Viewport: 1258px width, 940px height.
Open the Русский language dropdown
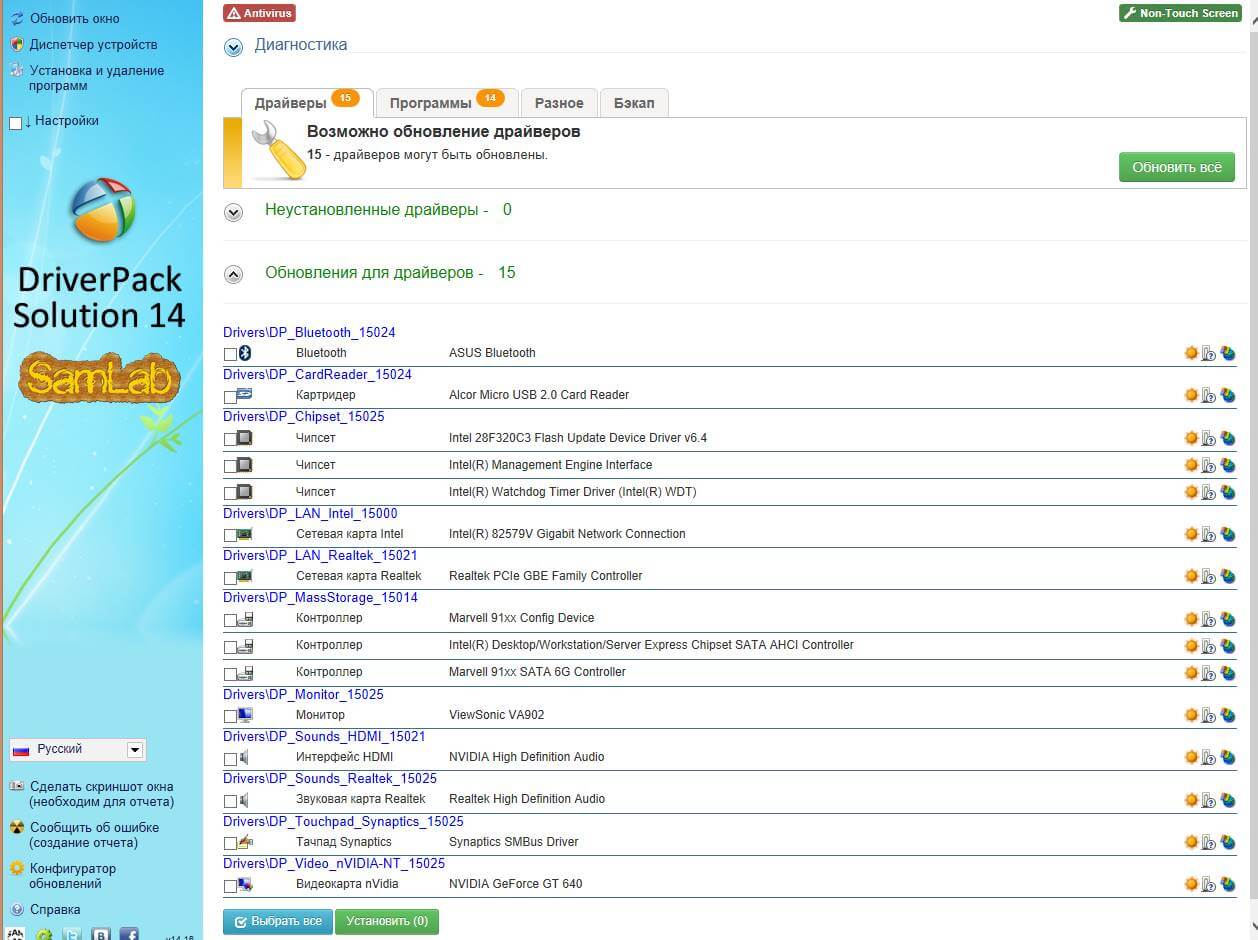(77, 750)
